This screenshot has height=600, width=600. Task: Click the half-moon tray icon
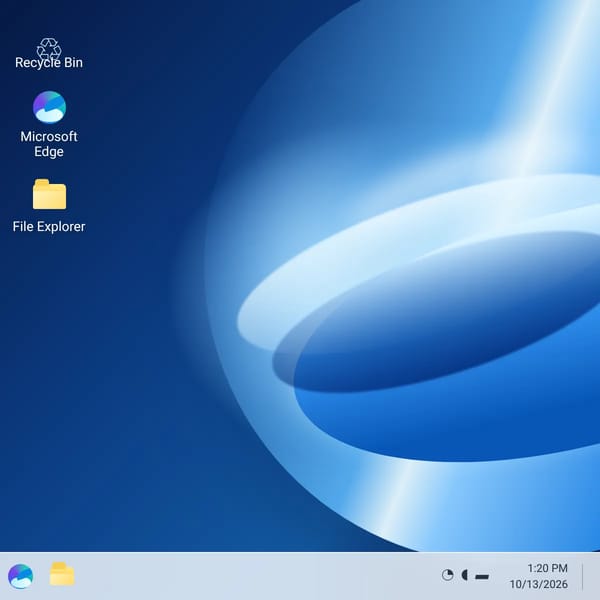(x=465, y=575)
